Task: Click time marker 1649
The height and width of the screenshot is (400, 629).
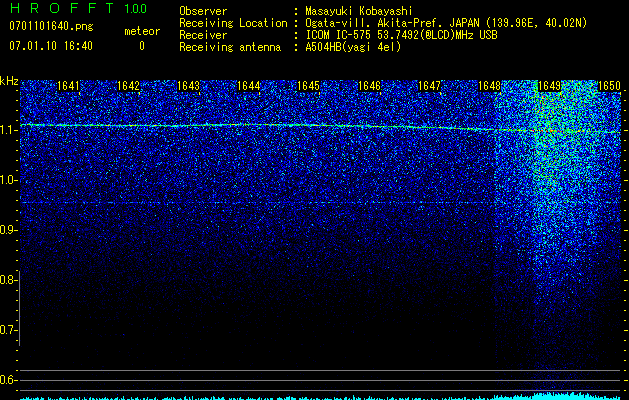Action: (549, 86)
